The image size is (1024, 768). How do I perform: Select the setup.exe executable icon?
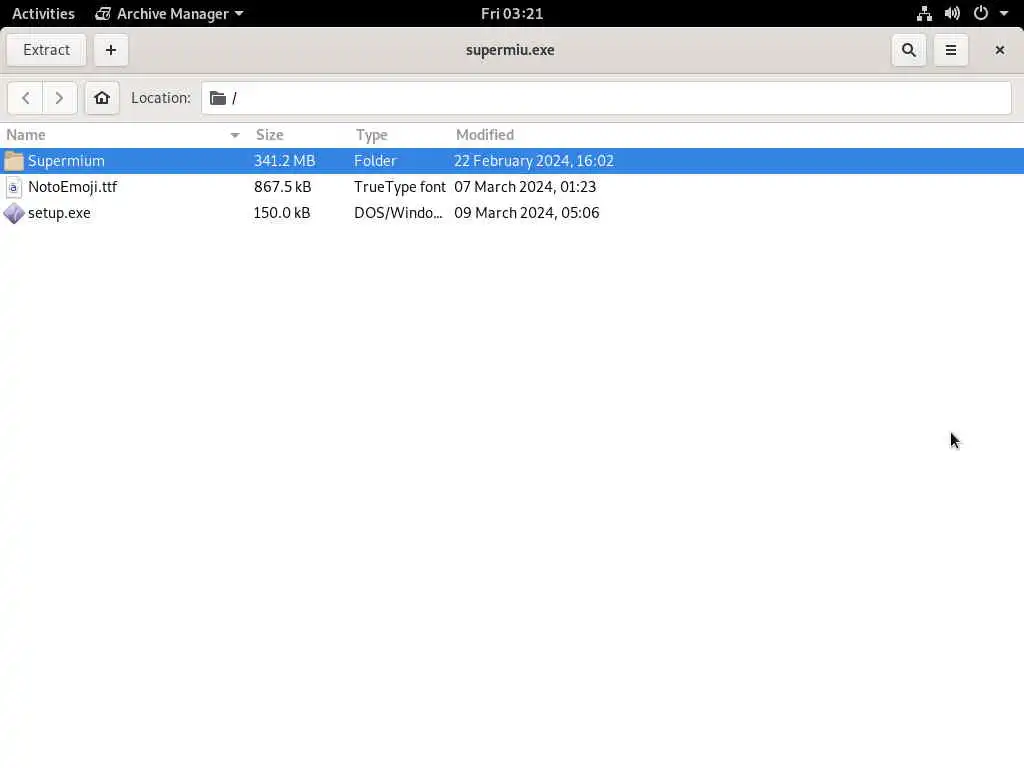tap(14, 213)
